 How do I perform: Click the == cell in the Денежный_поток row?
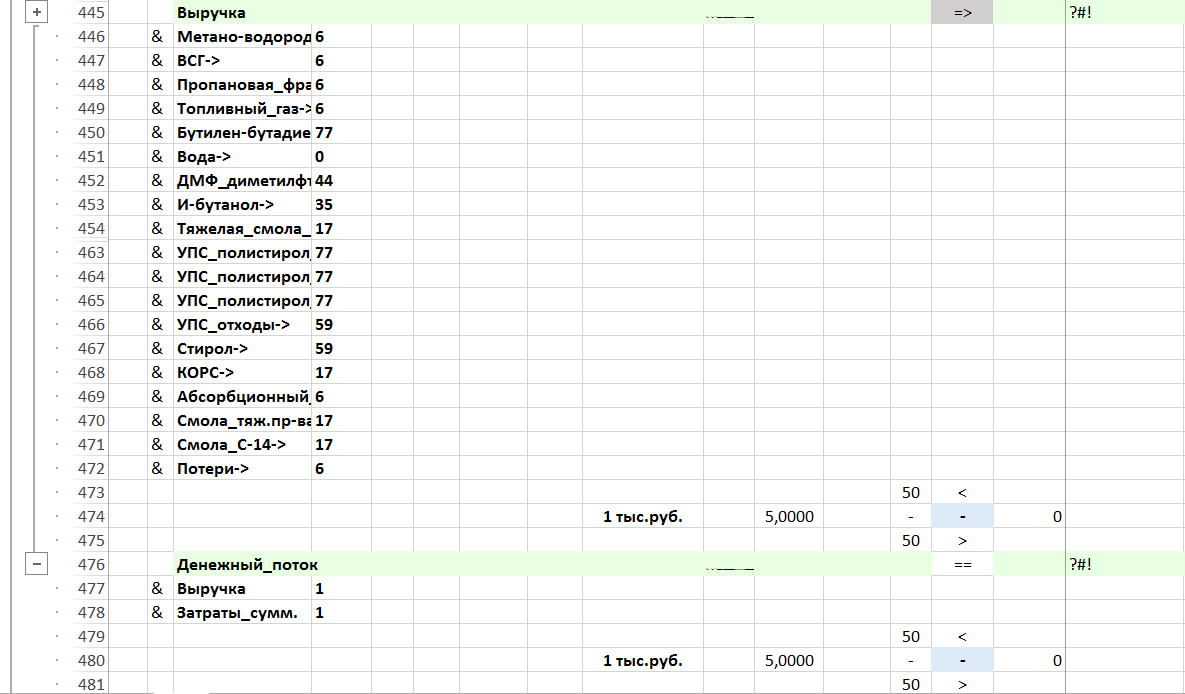tap(962, 565)
